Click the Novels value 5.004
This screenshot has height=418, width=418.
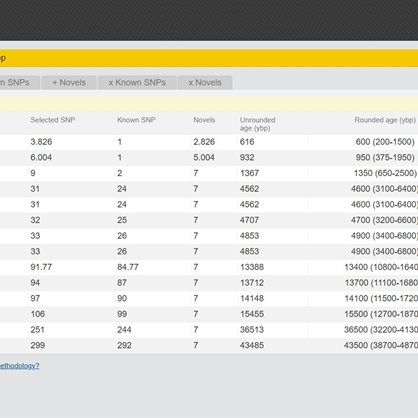(x=204, y=157)
